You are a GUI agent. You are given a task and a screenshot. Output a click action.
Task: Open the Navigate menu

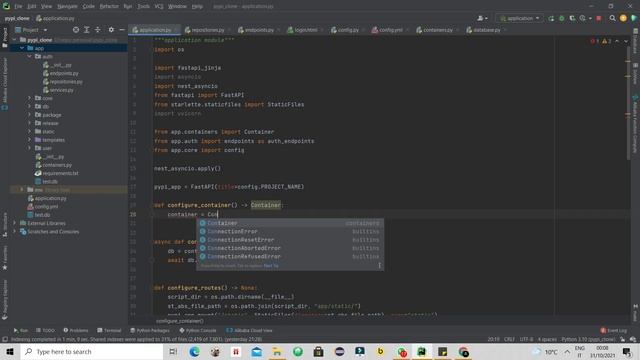[67, 6]
